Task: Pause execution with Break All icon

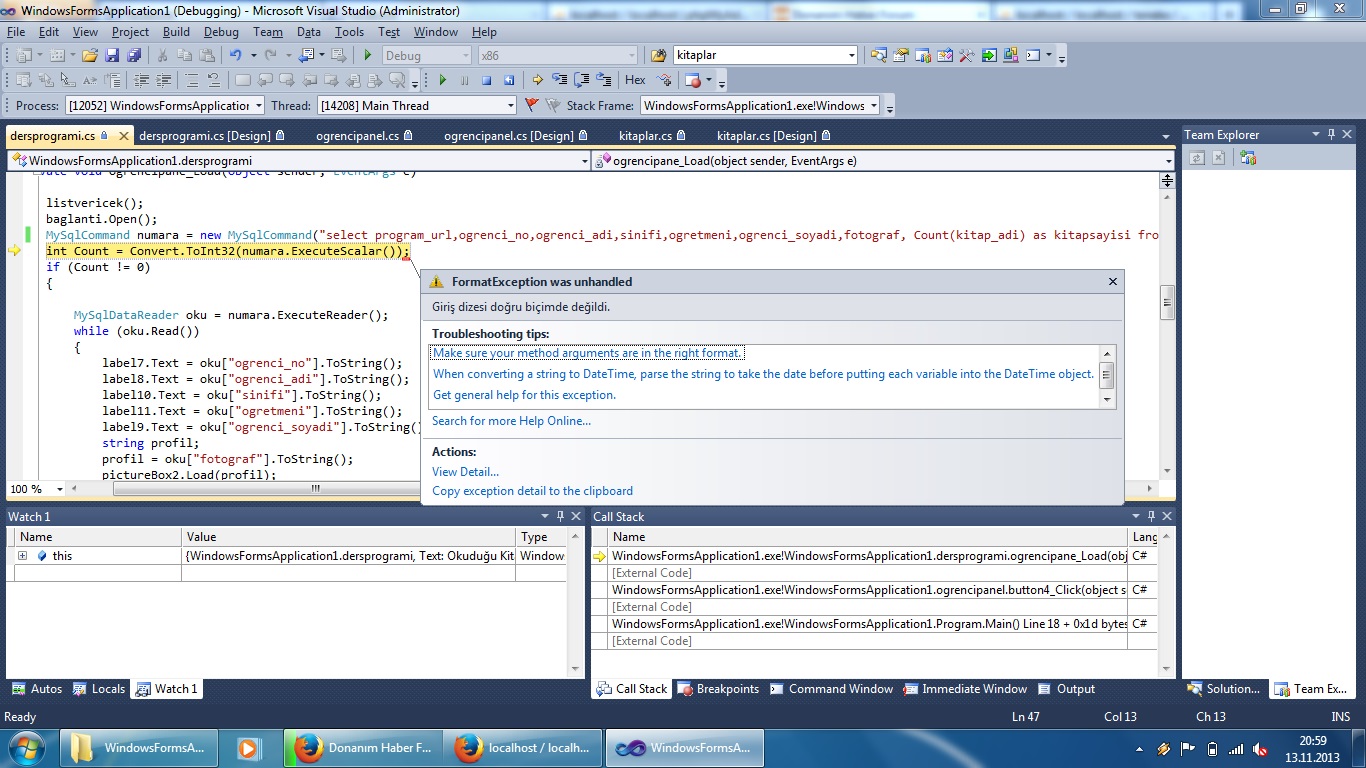Action: pyautogui.click(x=464, y=80)
